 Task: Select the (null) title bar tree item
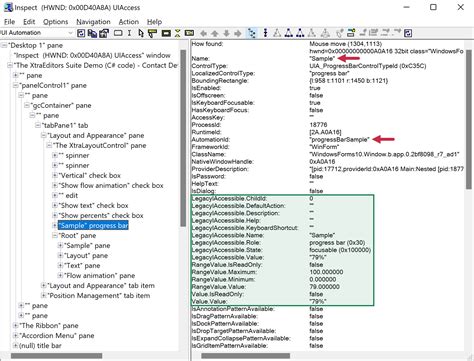[40, 346]
